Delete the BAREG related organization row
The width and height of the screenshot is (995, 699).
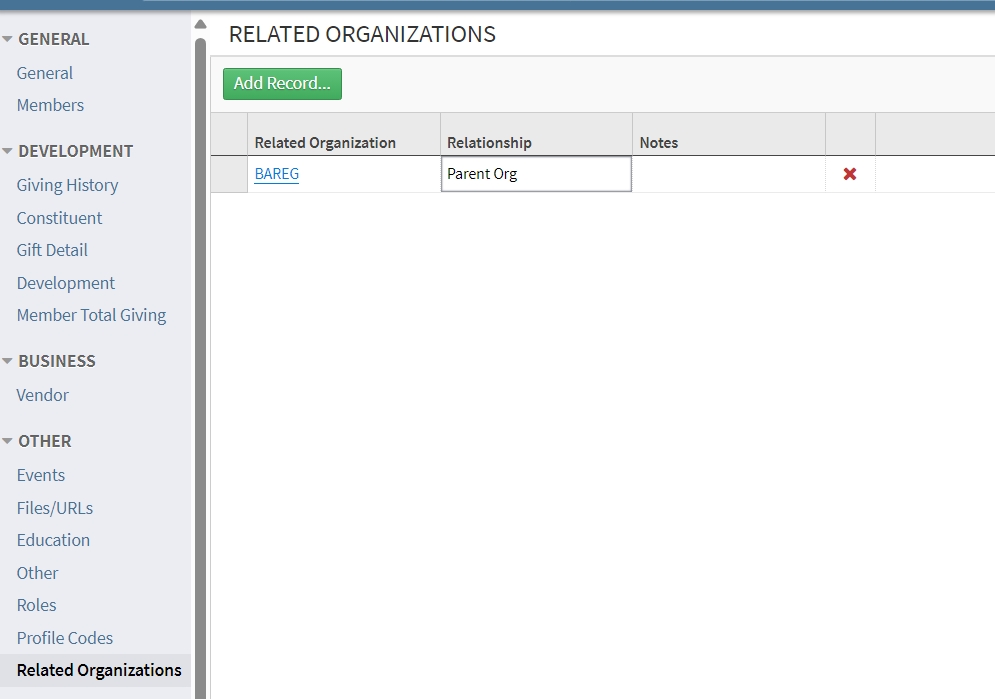point(849,173)
